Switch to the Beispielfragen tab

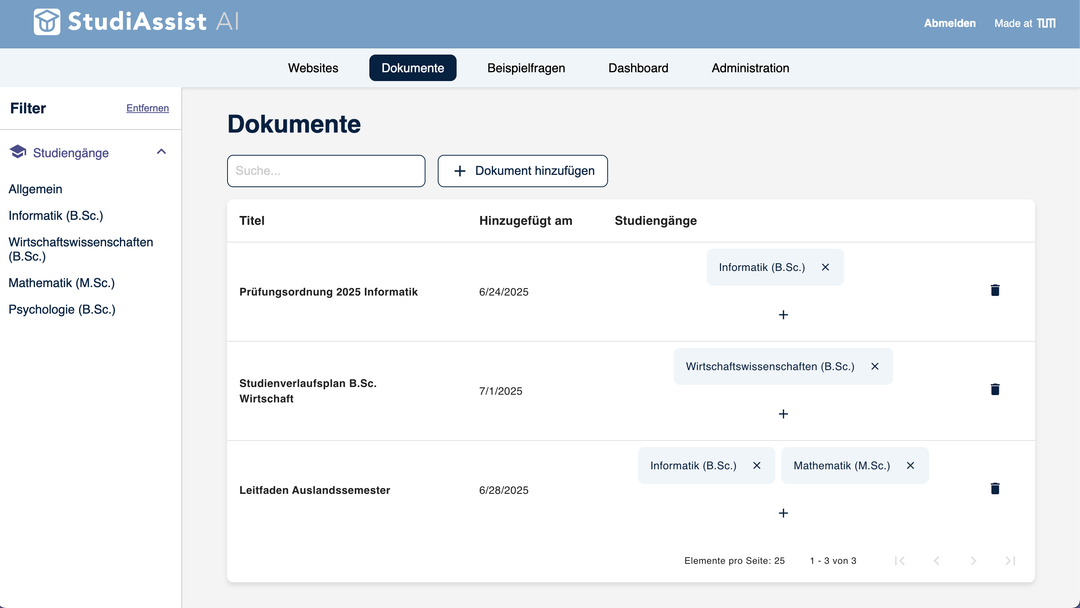[x=525, y=68]
